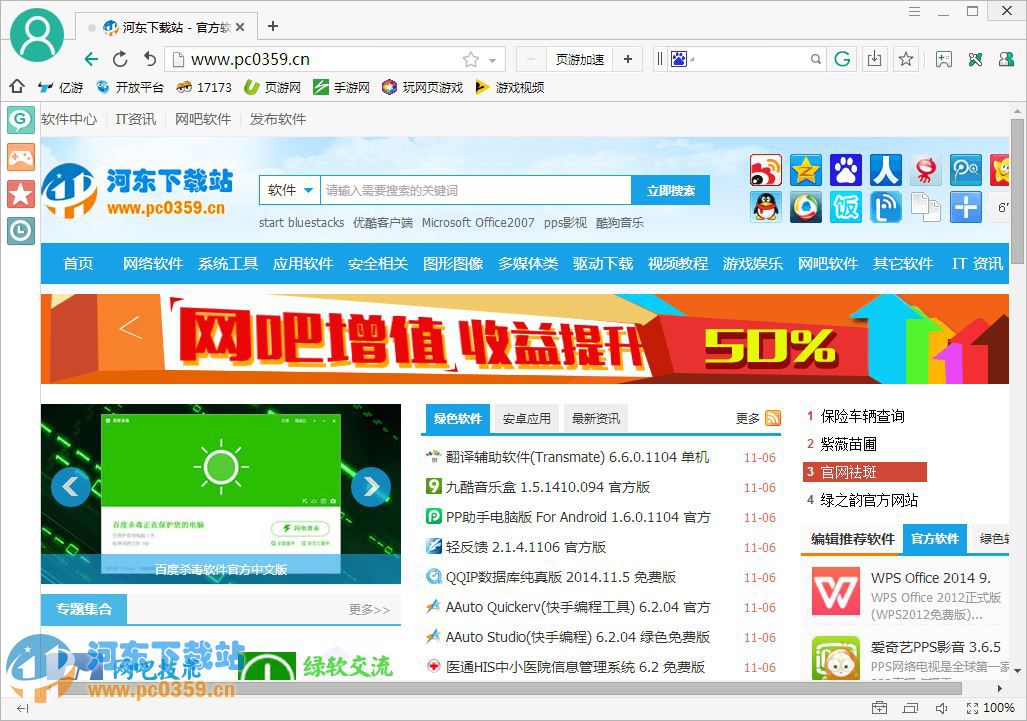Viewport: 1027px width, 721px height.
Task: Select the gamepad icon in the left sidebar
Action: [20, 157]
